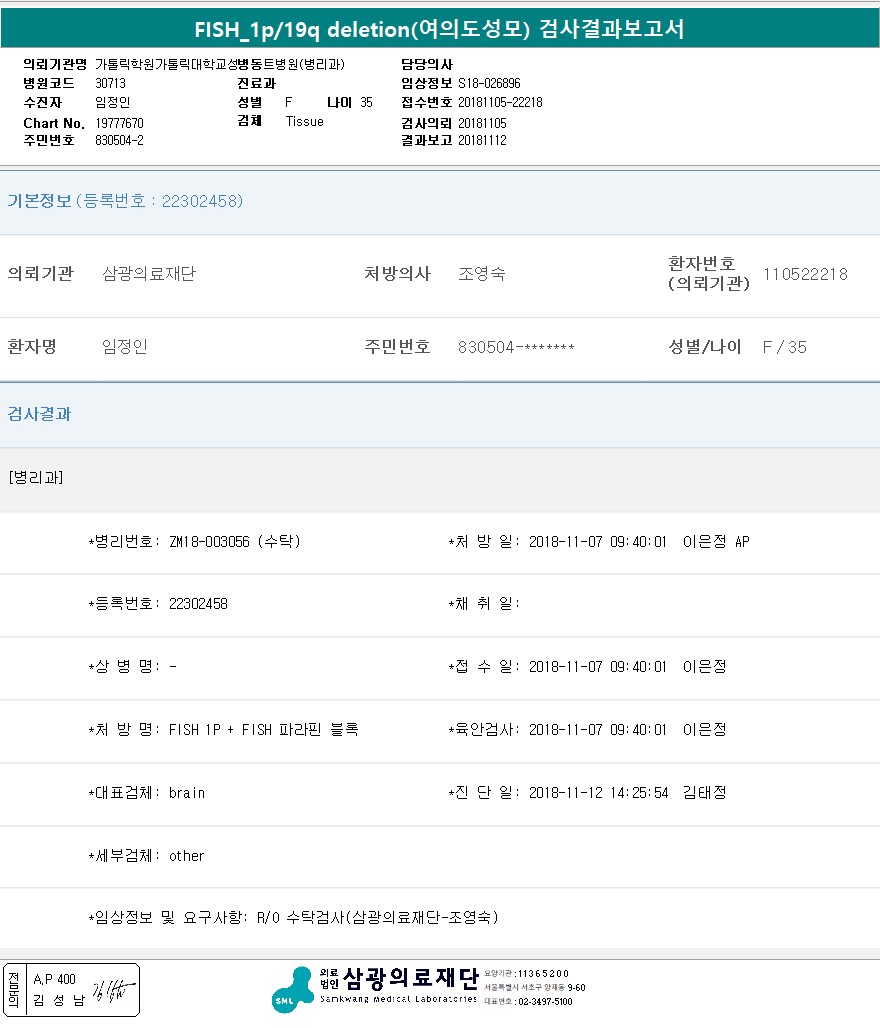Select pathology number ZM18-003056
The image size is (880, 1028).
pos(209,542)
